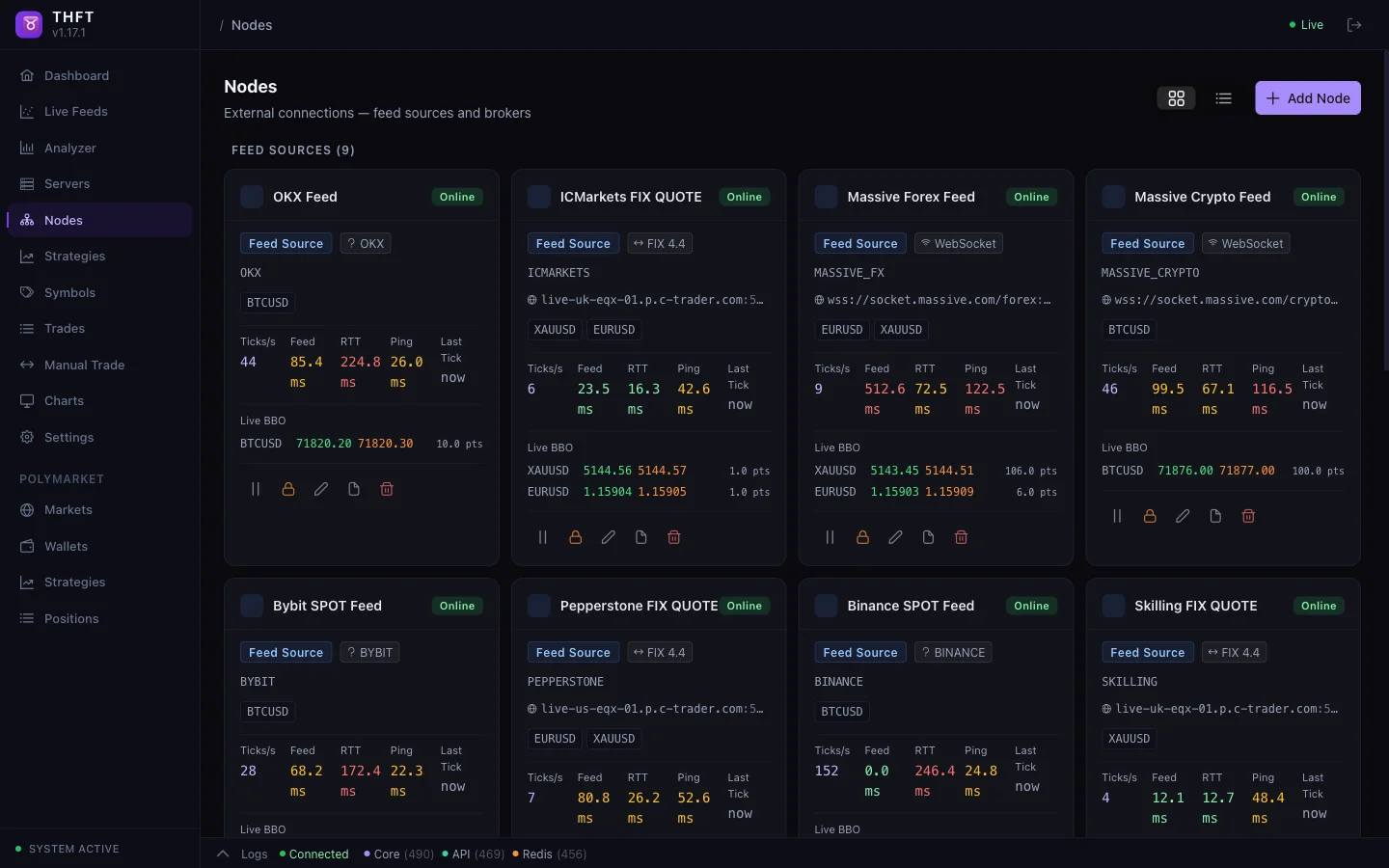Switch to list view layout

(1223, 98)
